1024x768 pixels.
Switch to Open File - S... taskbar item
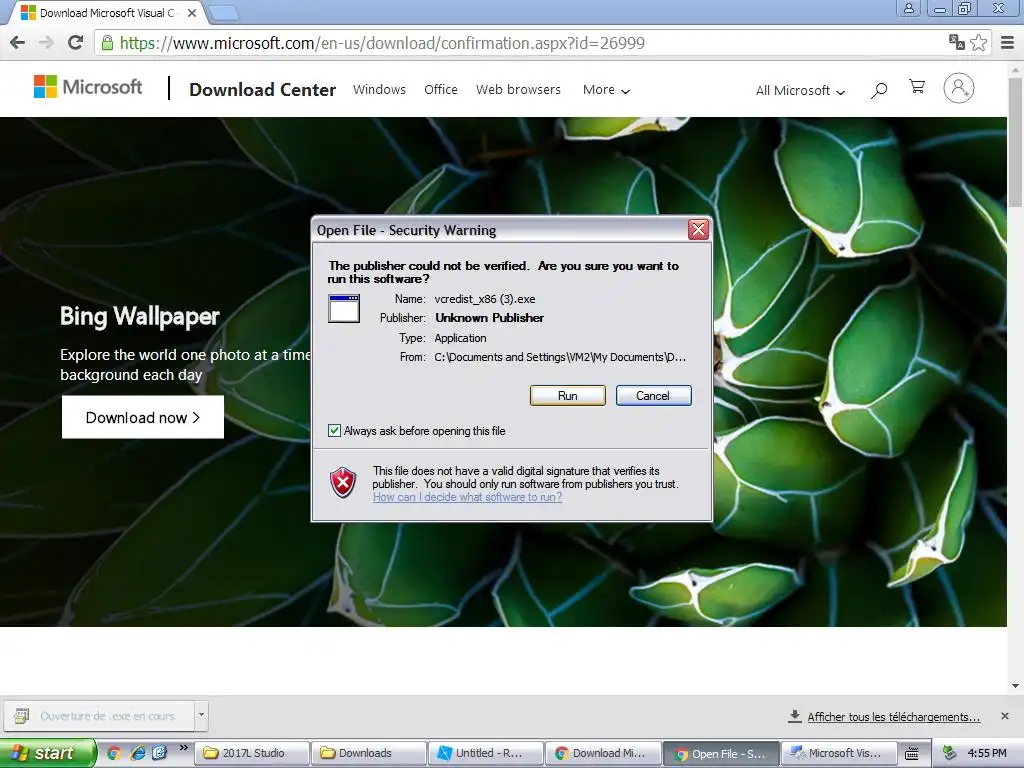(x=721, y=753)
